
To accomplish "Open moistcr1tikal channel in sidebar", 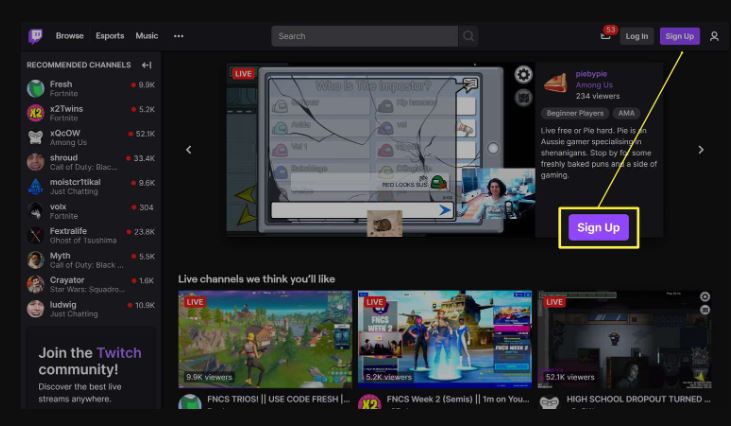I will point(90,186).
